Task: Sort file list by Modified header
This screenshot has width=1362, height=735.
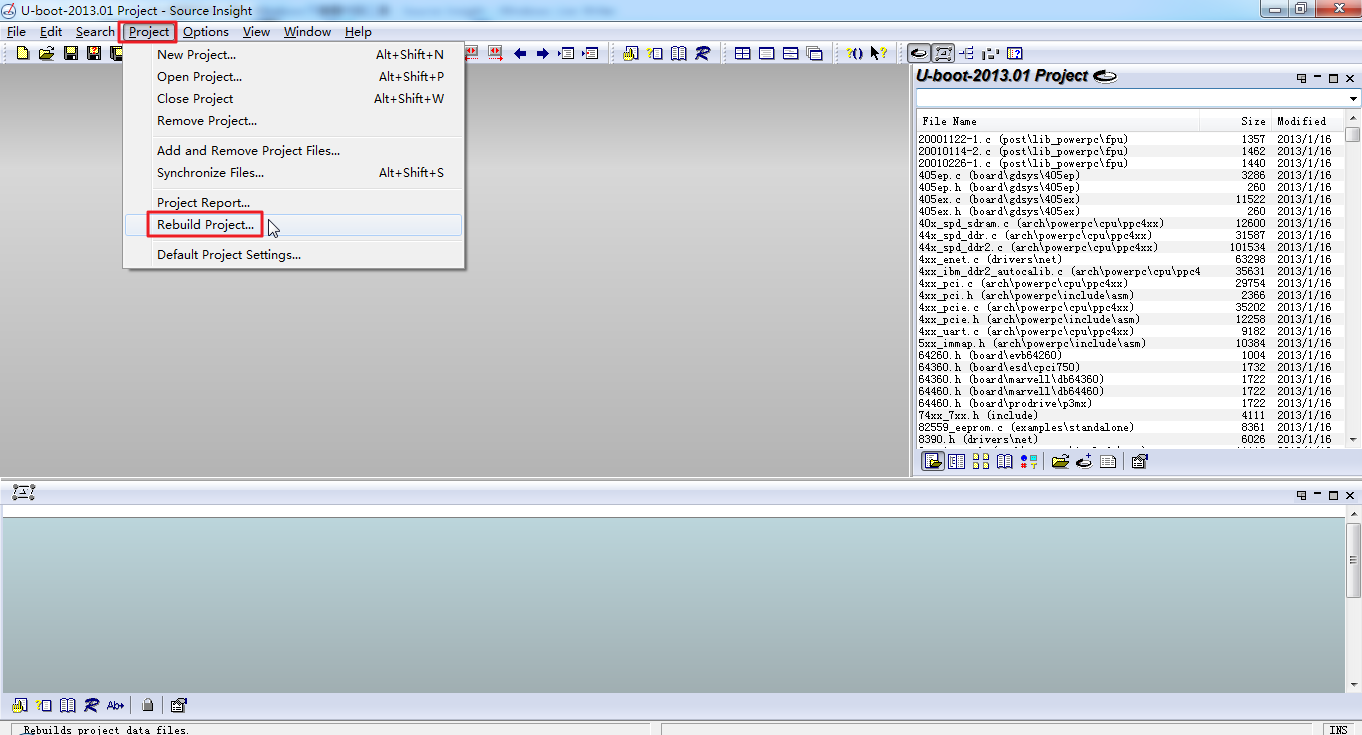Action: pos(1308,121)
